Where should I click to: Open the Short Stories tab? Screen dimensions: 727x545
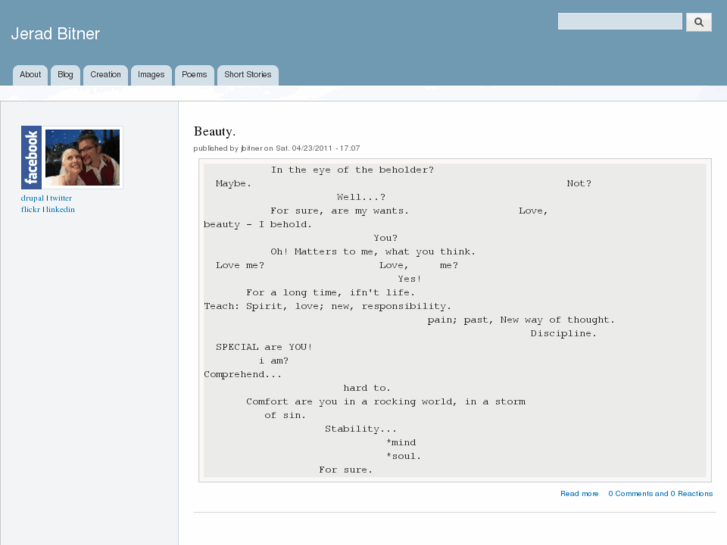pos(248,75)
